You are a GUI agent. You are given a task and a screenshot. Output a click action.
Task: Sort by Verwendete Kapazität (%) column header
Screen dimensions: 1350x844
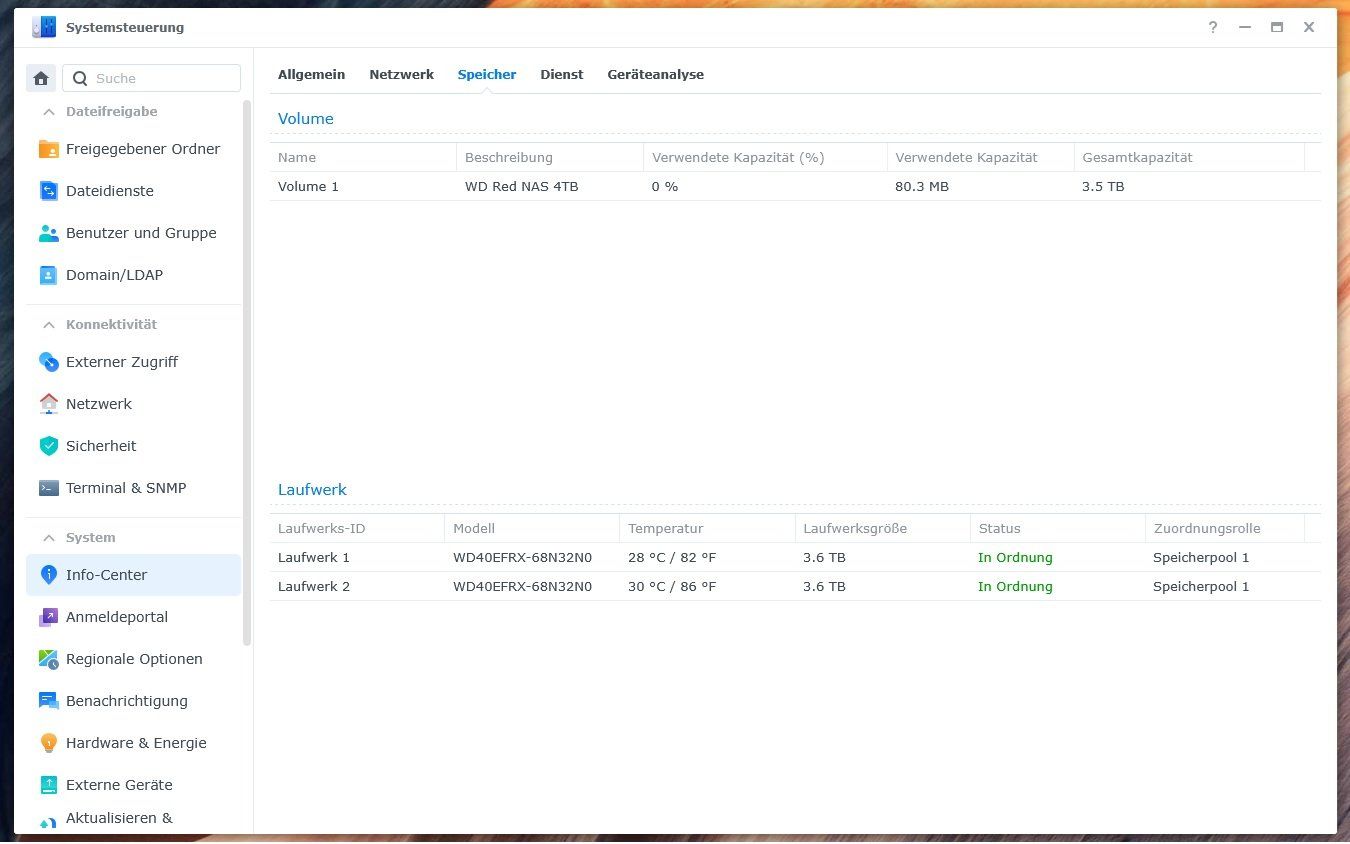(765, 157)
